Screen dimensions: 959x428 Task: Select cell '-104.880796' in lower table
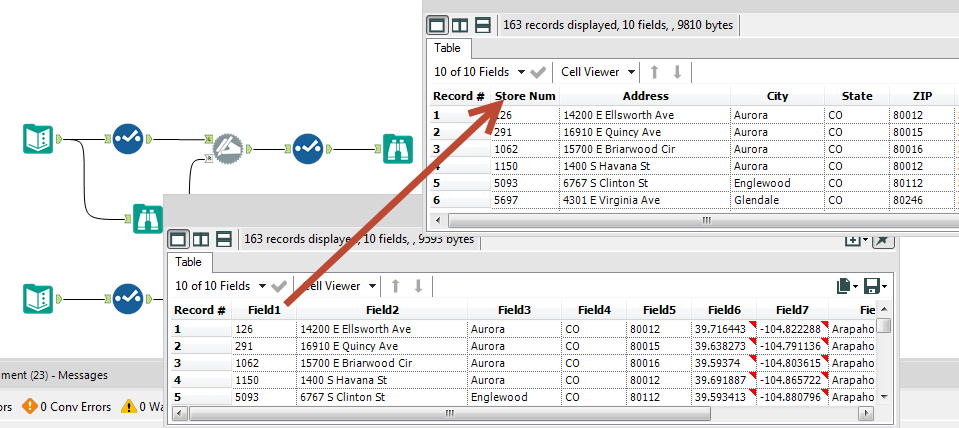(792, 397)
